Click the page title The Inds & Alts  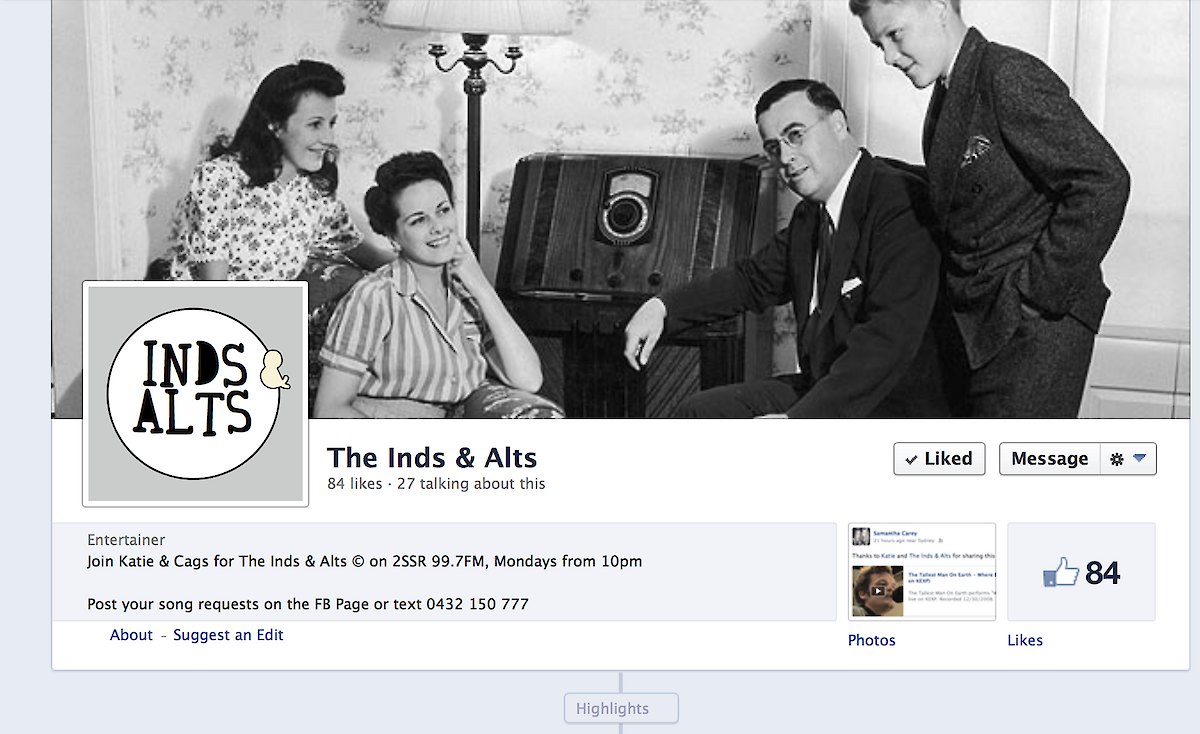pos(432,458)
